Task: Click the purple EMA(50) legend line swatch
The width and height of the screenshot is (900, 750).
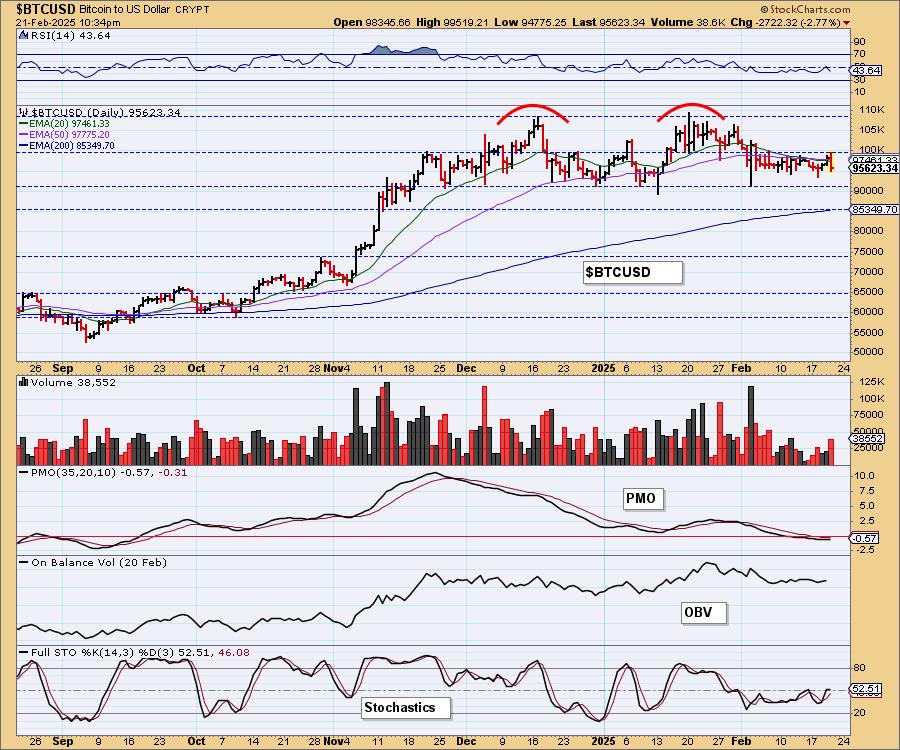Action: tap(24, 134)
